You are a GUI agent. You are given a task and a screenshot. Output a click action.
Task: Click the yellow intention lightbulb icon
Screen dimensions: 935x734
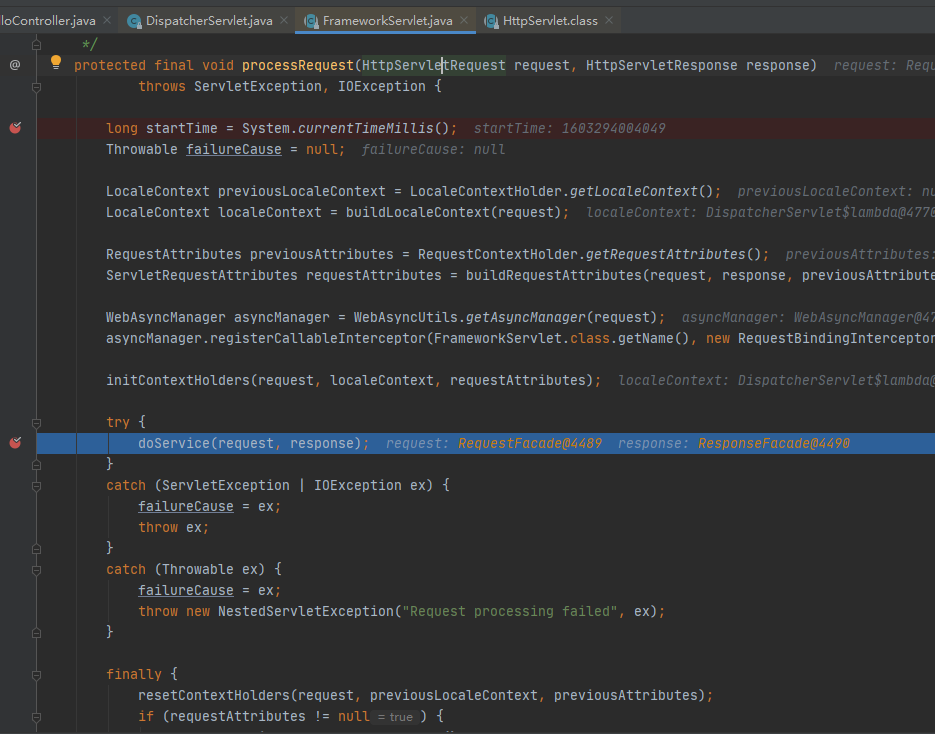[55, 62]
